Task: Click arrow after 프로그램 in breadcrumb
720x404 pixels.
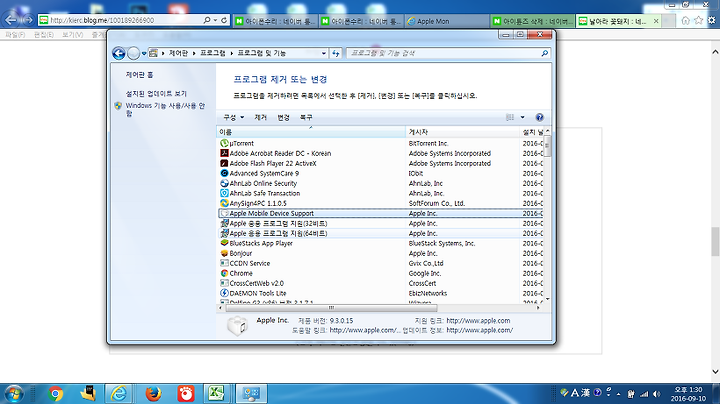Action: (231, 54)
